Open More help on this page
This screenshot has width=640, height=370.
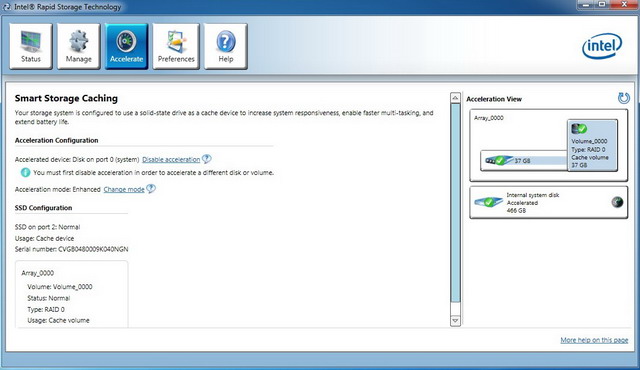[x=594, y=340]
